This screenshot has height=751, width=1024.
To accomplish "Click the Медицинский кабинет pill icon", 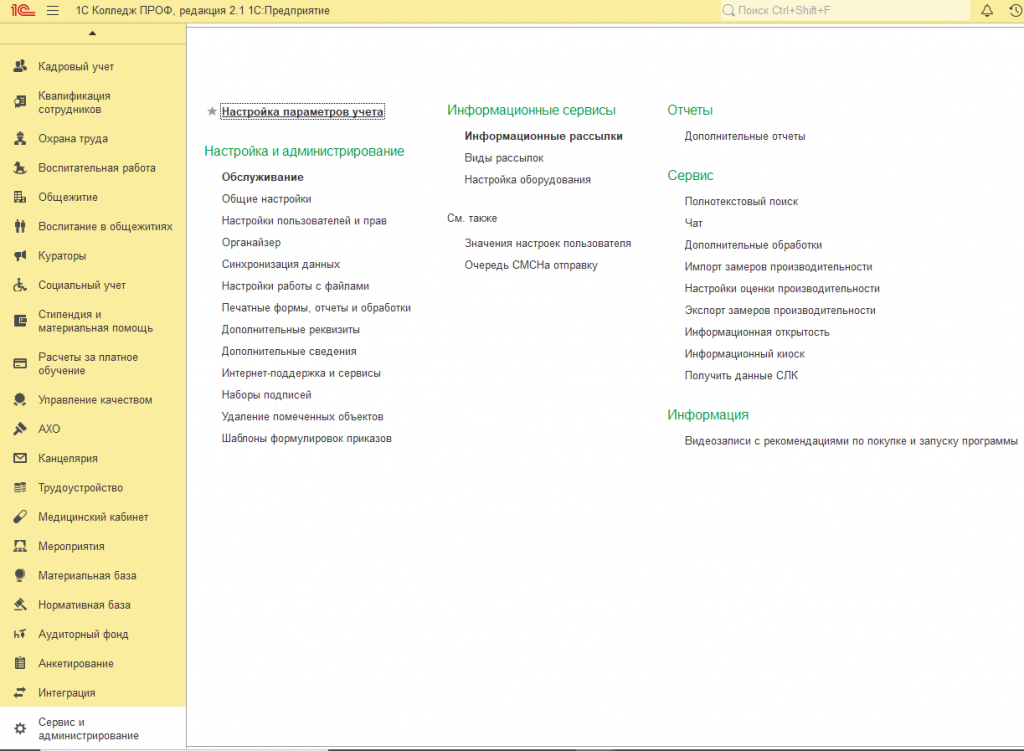I will coord(20,517).
